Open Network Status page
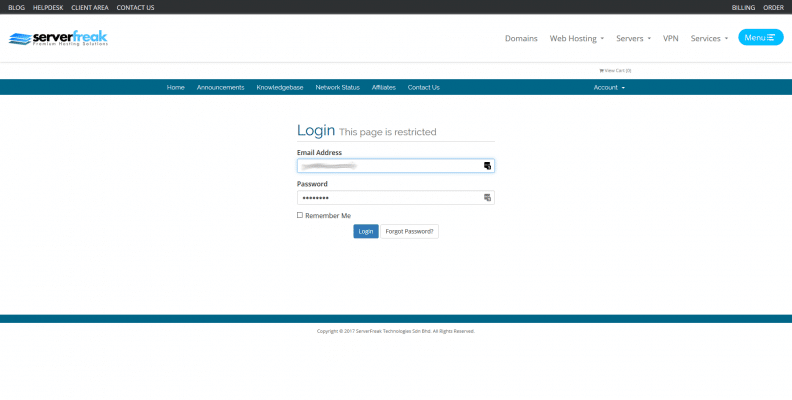This screenshot has width=792, height=400. [337, 87]
